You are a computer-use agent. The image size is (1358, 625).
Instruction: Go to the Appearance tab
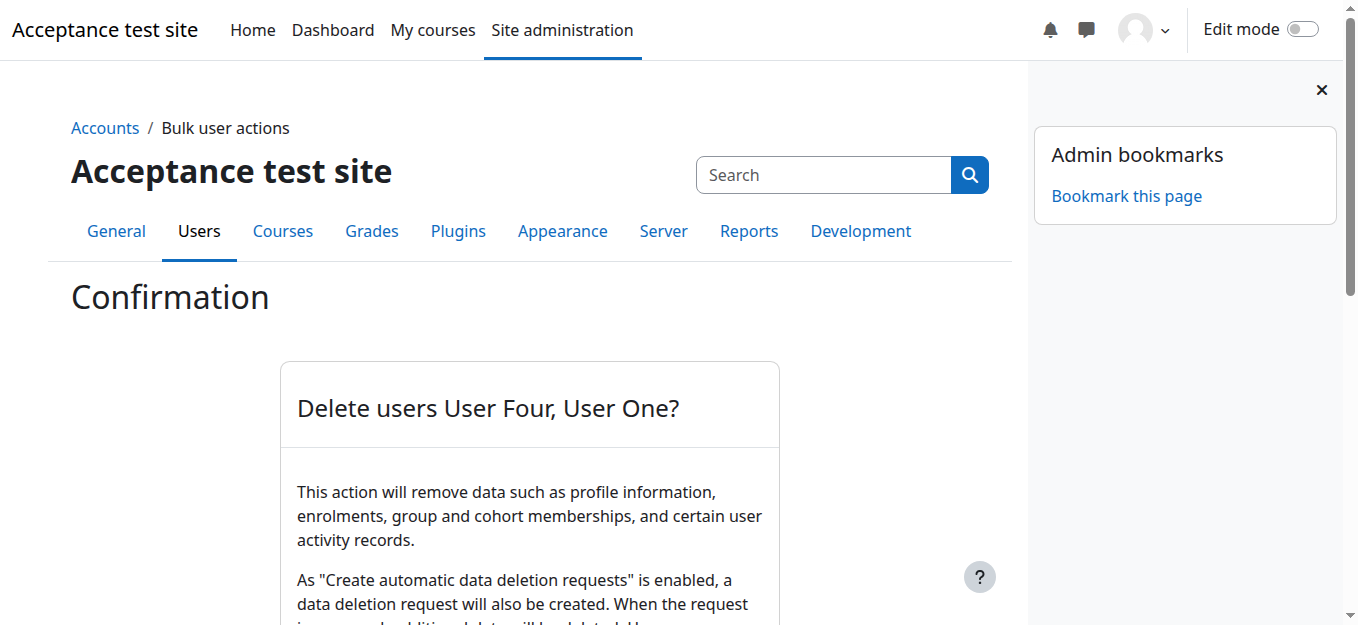[x=562, y=231]
